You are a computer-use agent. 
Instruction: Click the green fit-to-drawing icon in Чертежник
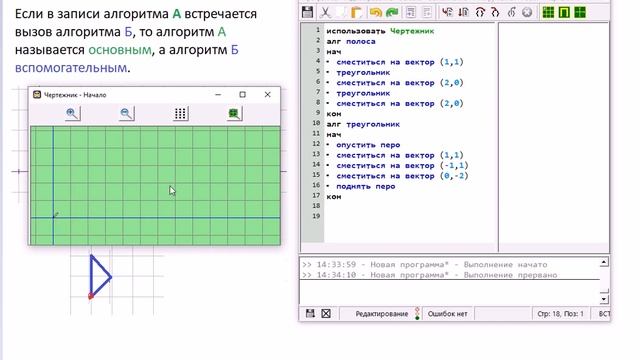pos(234,113)
